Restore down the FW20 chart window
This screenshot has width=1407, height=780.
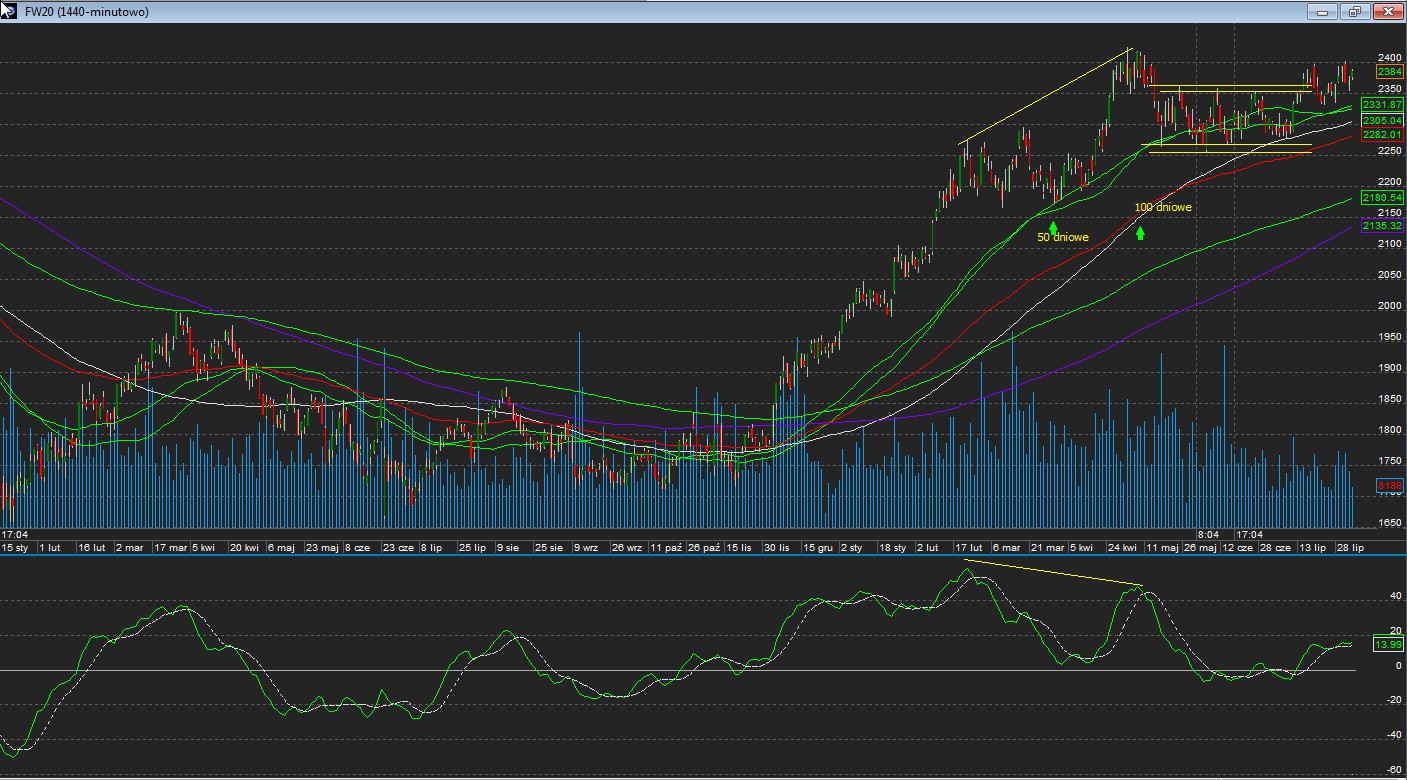coord(1355,12)
